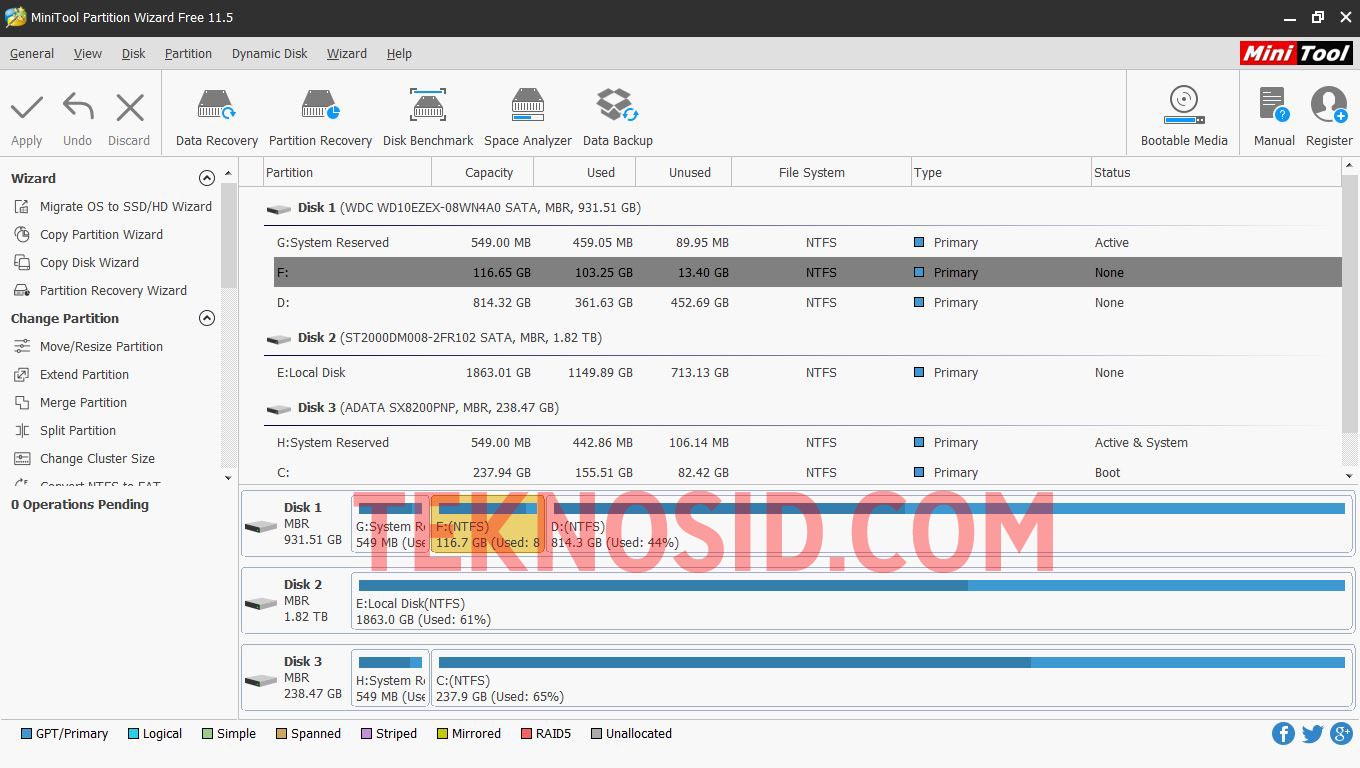
Task: Sort by the File System column header
Action: (822, 172)
